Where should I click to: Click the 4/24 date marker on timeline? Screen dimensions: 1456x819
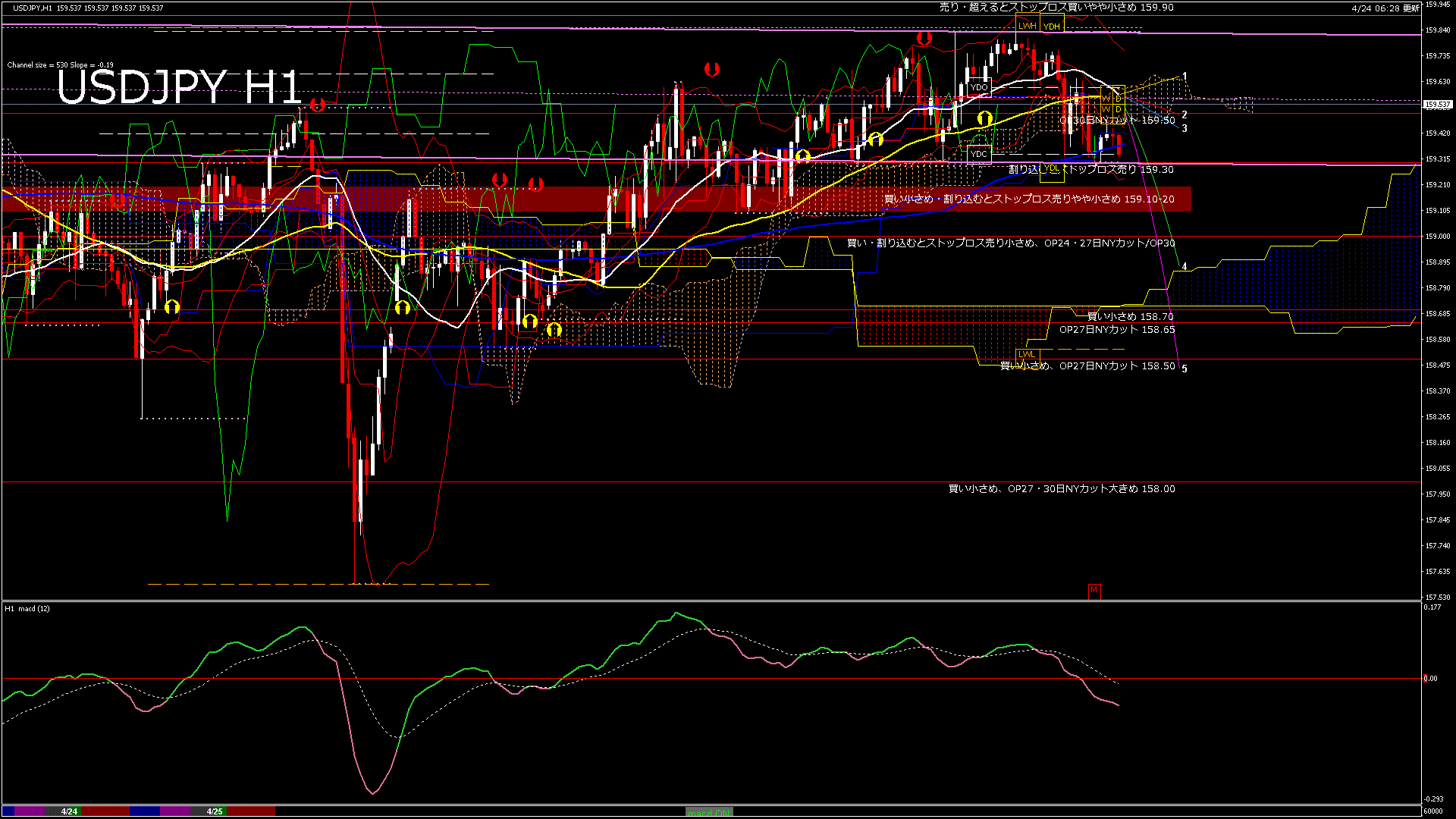69,811
